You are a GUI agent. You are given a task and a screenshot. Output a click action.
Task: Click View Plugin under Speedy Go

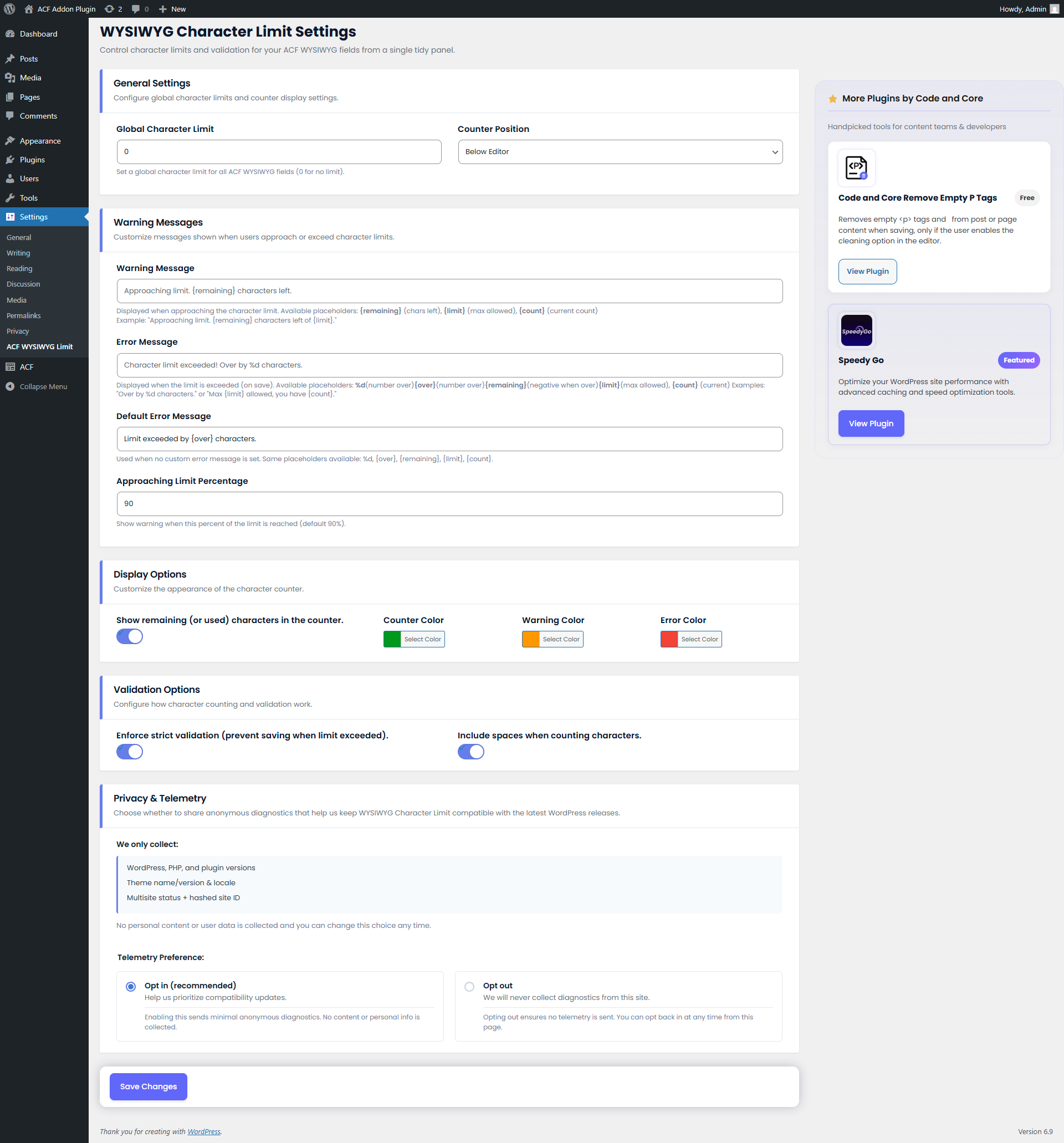(x=870, y=423)
